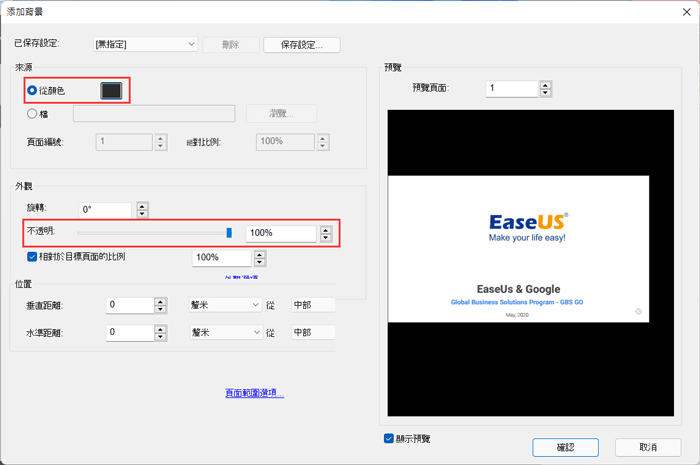Screen dimensions: 700x465
Task: Increase 垂直距離 value with up stepper
Action: point(161,301)
